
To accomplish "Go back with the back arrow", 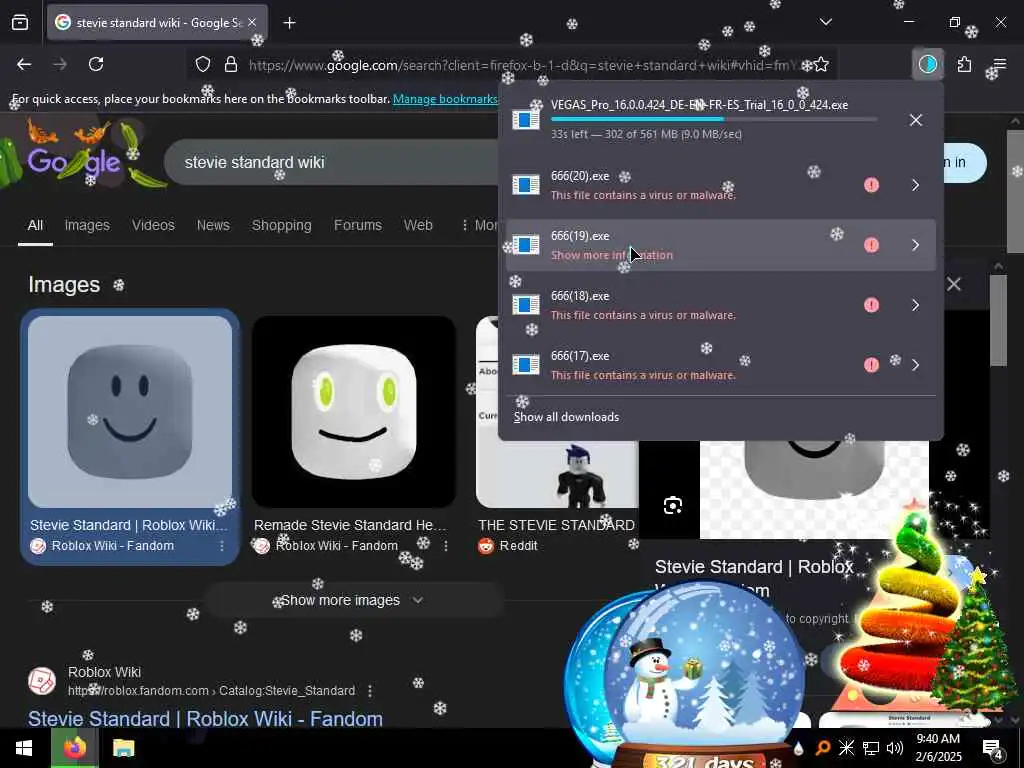I will point(24,64).
